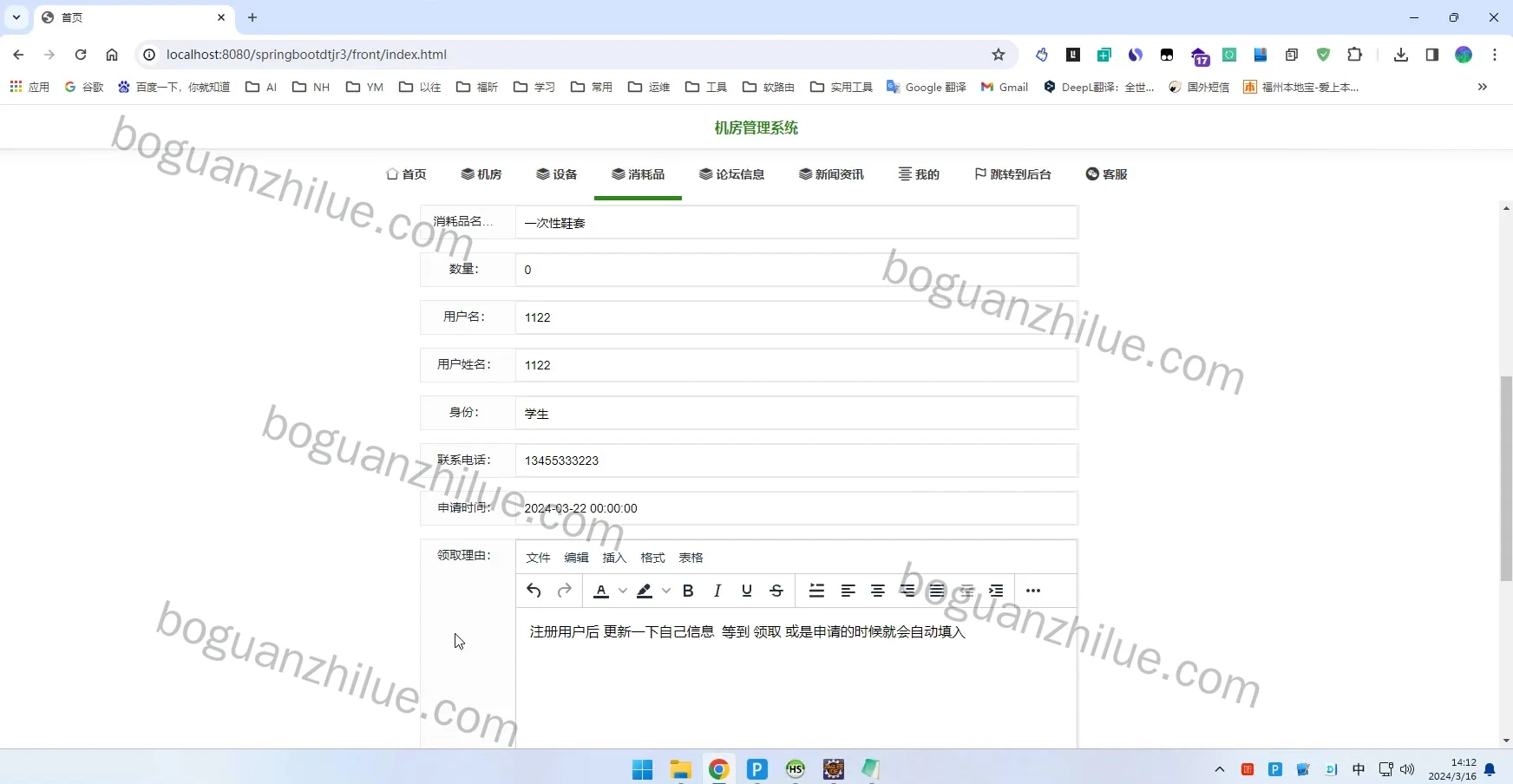Image resolution: width=1513 pixels, height=784 pixels.
Task: Open the 插入 editor menu
Action: pyautogui.click(x=614, y=558)
